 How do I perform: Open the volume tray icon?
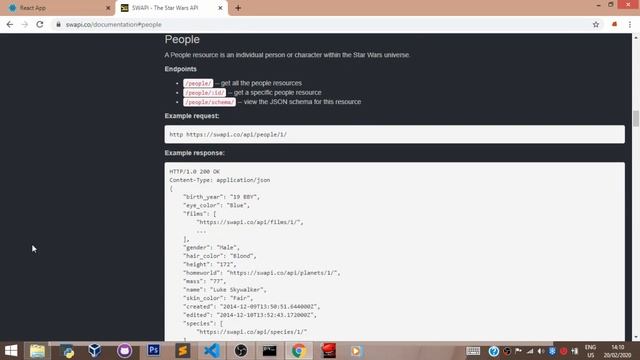click(x=540, y=351)
